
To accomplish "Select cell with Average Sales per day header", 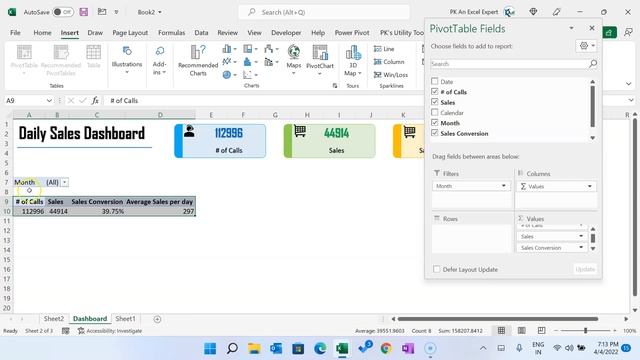I will [x=160, y=202].
